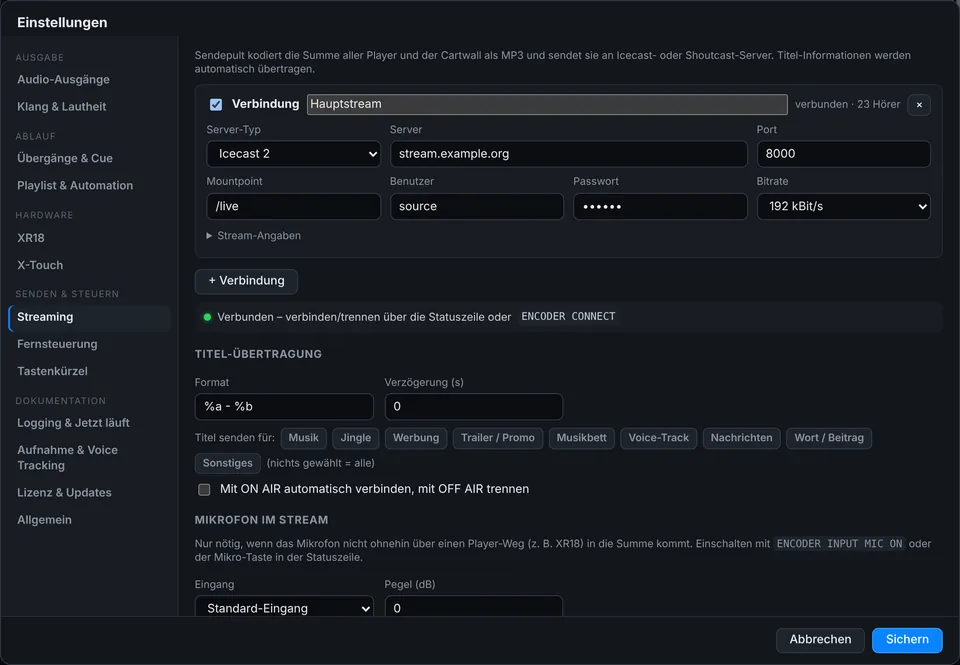960x665 pixels.
Task: Click the MIKROFON IM STREAM section heading
Action: [261, 520]
